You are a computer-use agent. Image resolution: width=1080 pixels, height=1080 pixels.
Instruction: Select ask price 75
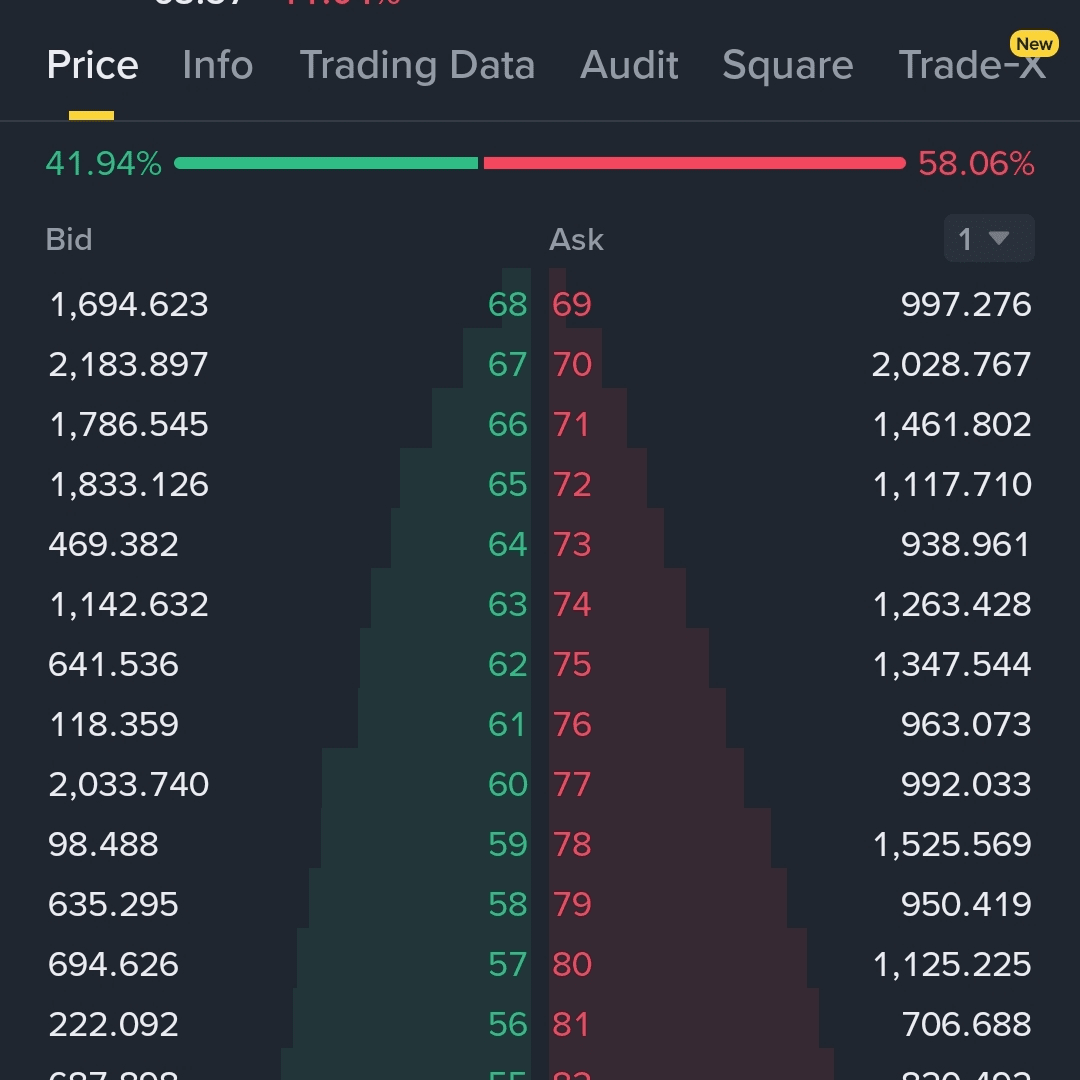(572, 664)
